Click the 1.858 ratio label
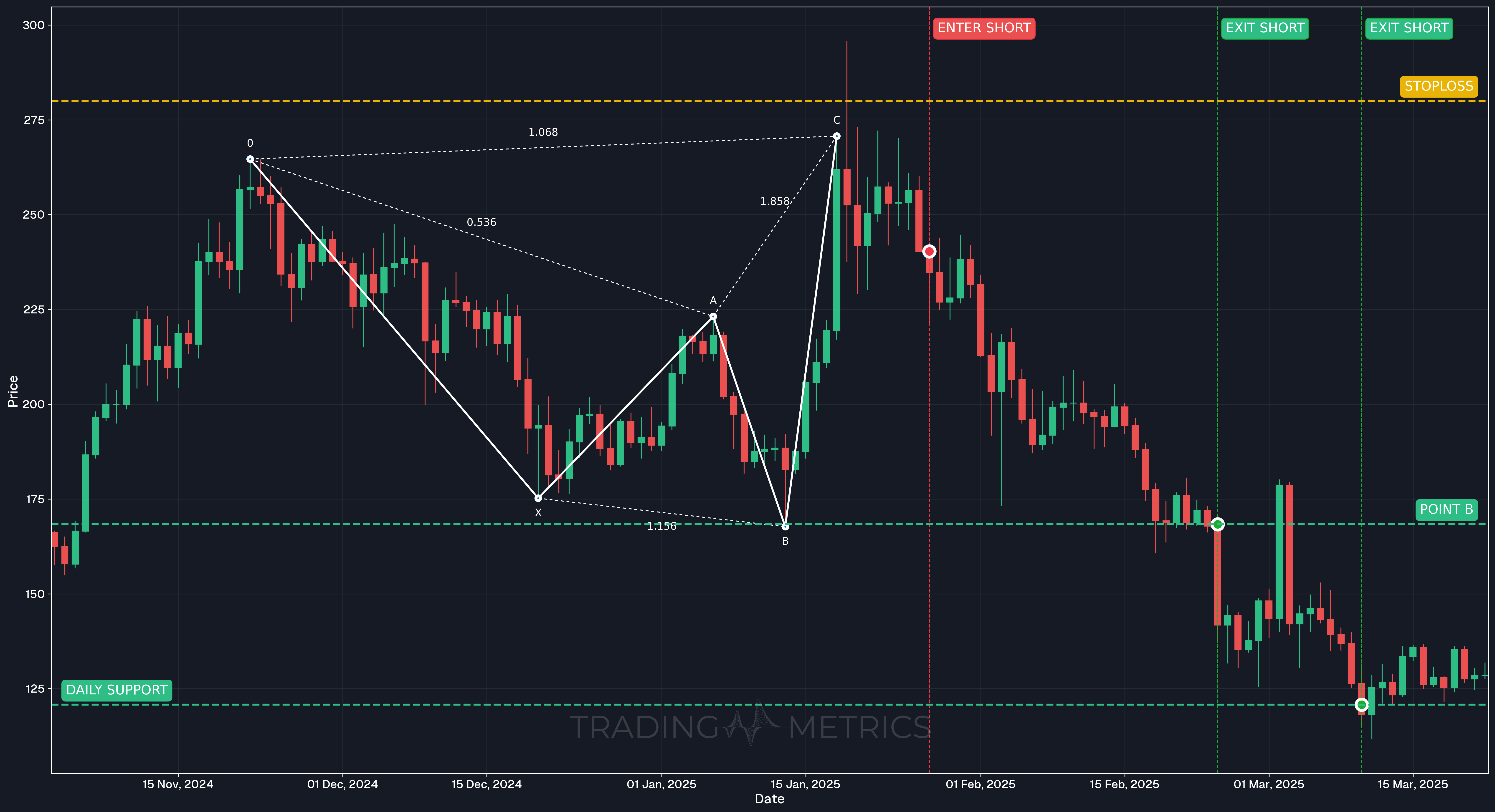1495x812 pixels. click(775, 201)
